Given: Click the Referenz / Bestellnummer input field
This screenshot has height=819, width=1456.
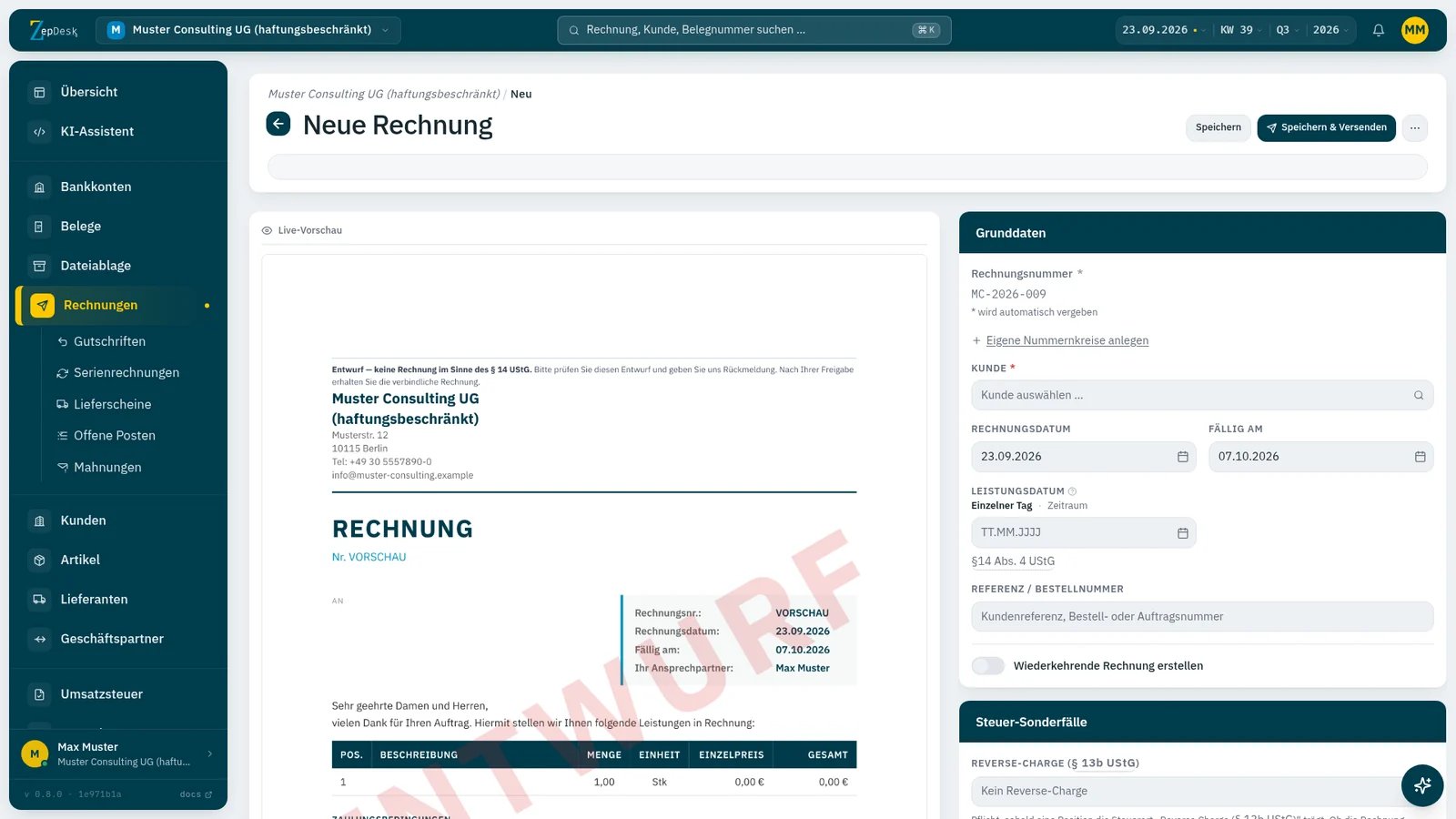Looking at the screenshot, I should (1202, 617).
